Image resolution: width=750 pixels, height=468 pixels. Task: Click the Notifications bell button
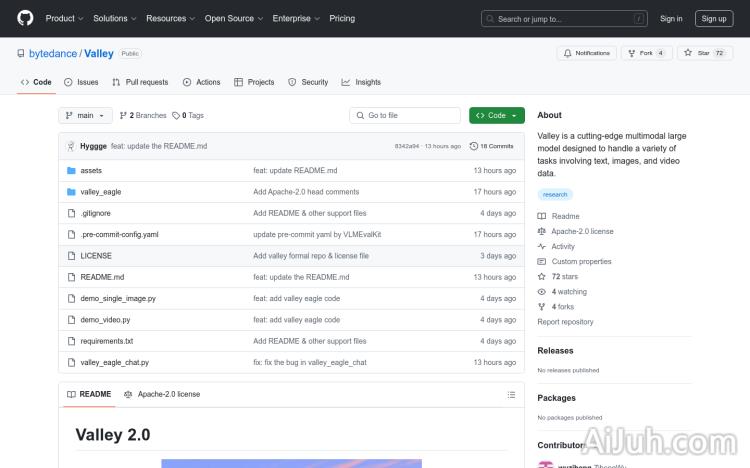586,53
